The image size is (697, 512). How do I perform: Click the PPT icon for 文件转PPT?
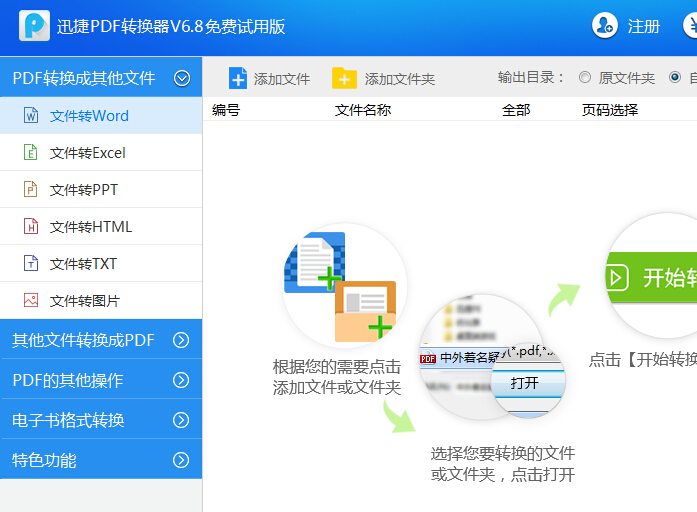pyautogui.click(x=31, y=189)
